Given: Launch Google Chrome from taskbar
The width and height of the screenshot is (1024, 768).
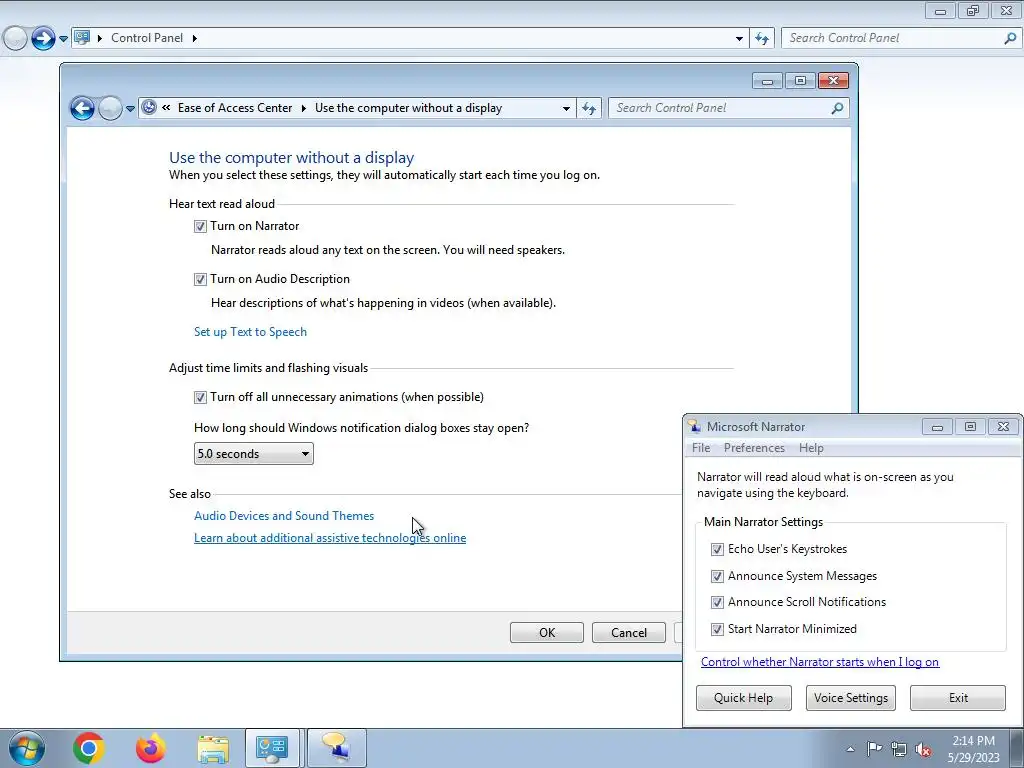Looking at the screenshot, I should [x=88, y=748].
